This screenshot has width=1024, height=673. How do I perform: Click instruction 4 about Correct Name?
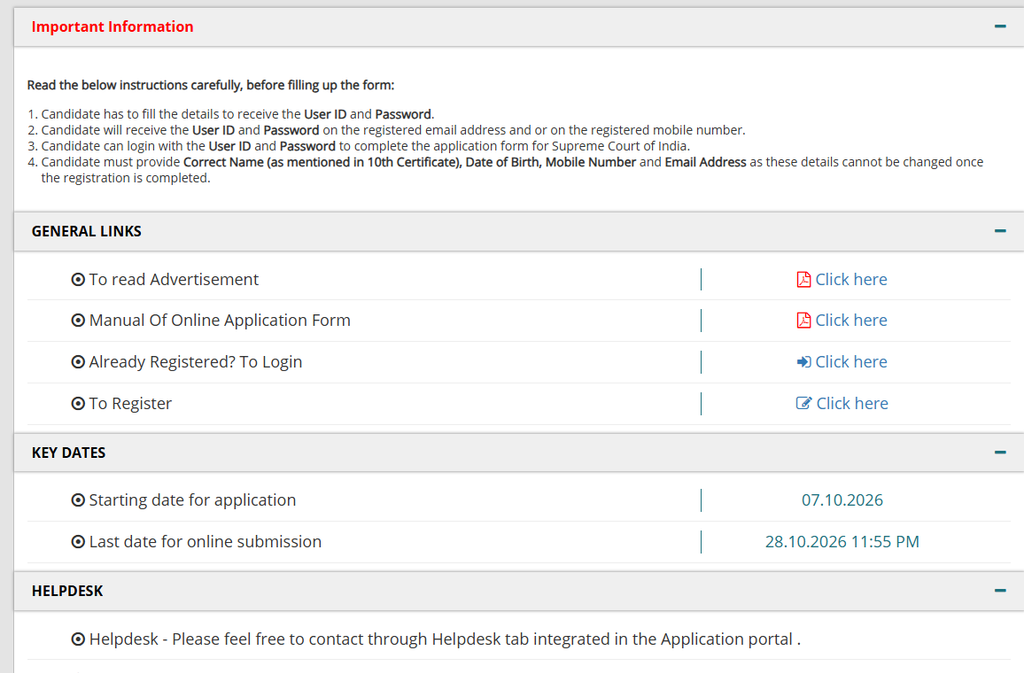512,170
